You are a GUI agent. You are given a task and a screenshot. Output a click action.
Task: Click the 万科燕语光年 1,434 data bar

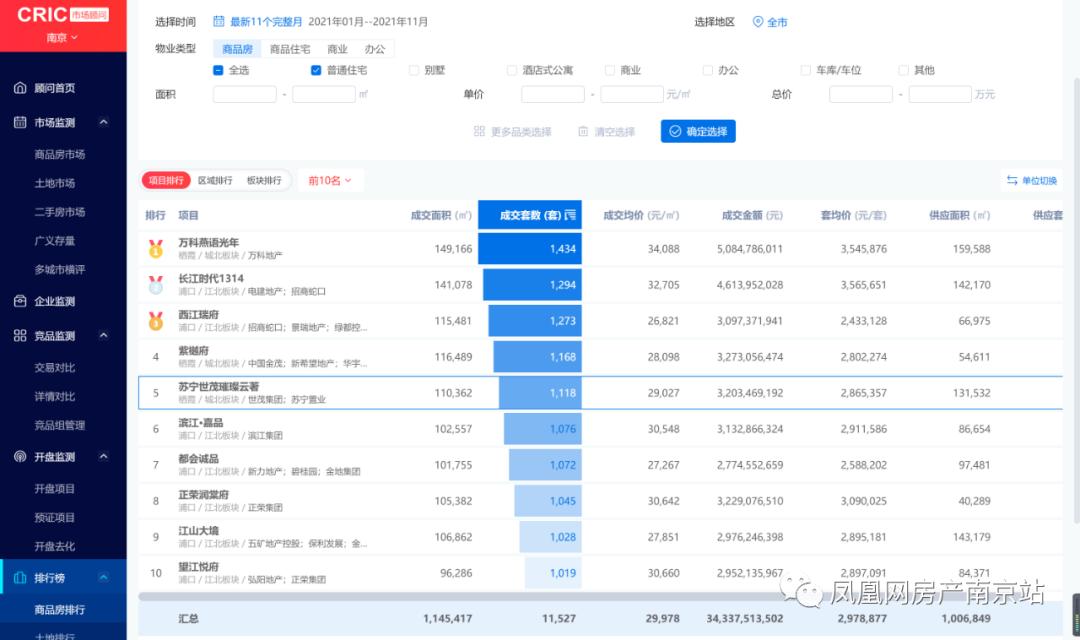529,249
